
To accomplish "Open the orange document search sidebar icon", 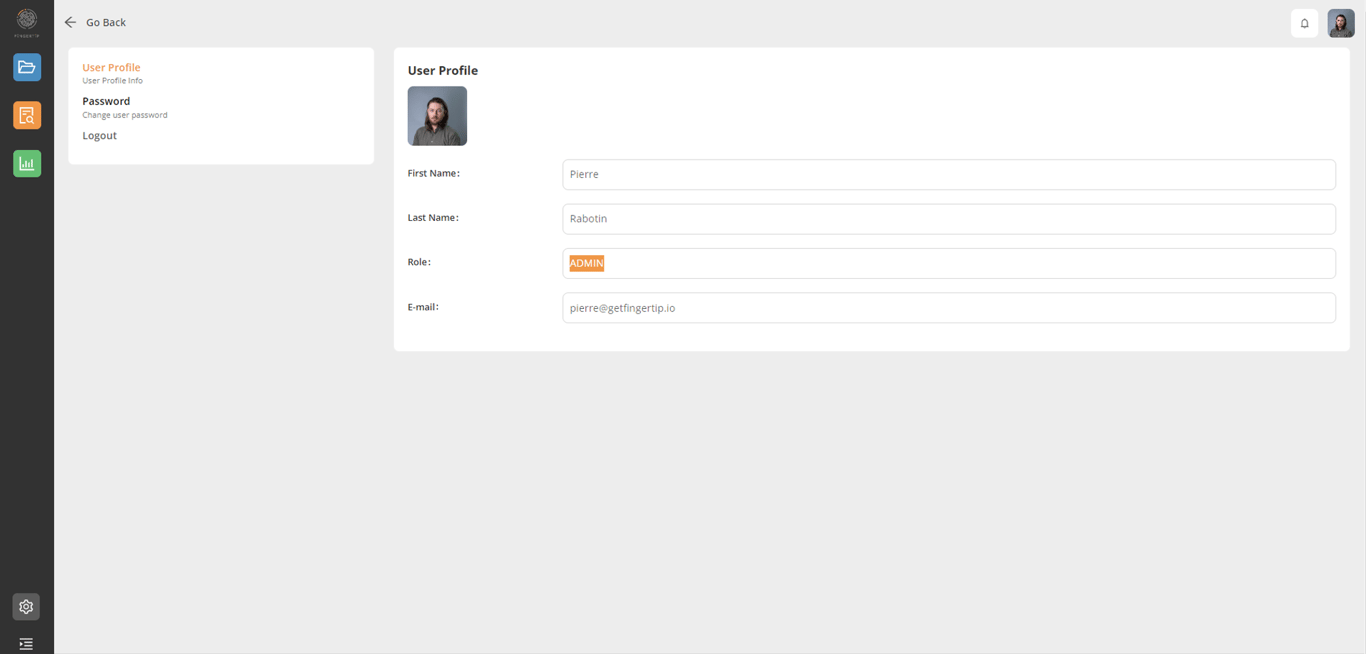I will tap(27, 115).
